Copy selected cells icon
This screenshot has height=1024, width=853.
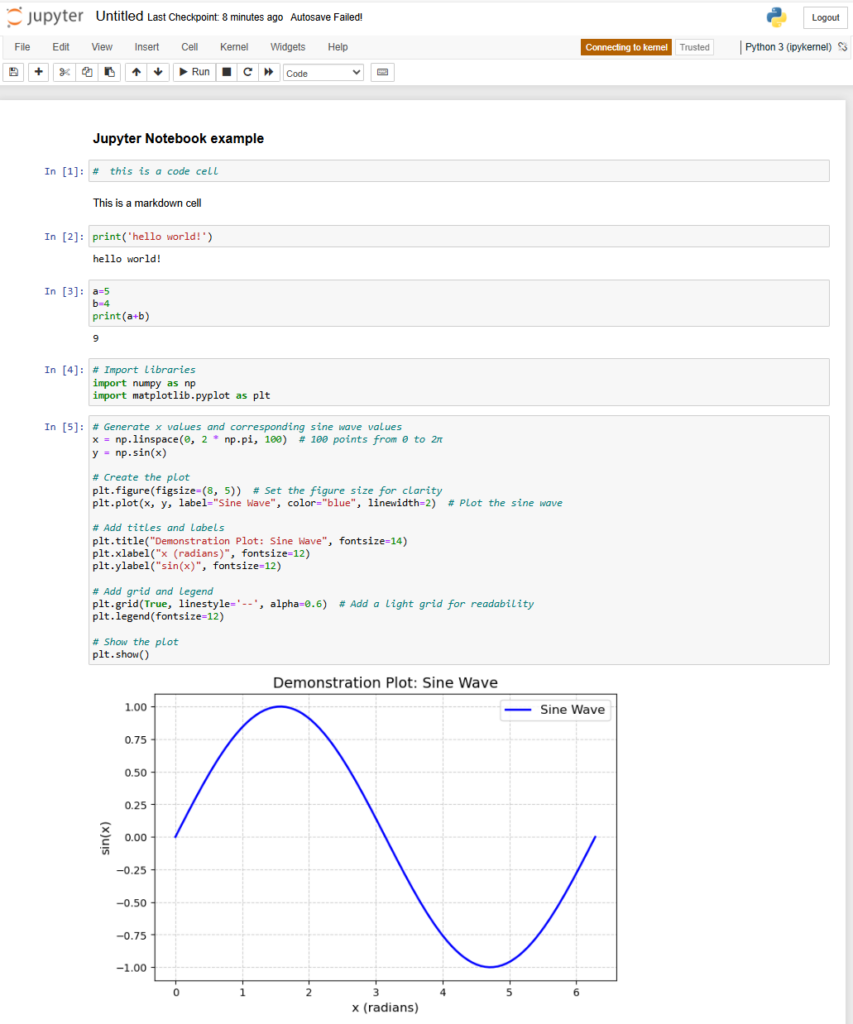[87, 72]
